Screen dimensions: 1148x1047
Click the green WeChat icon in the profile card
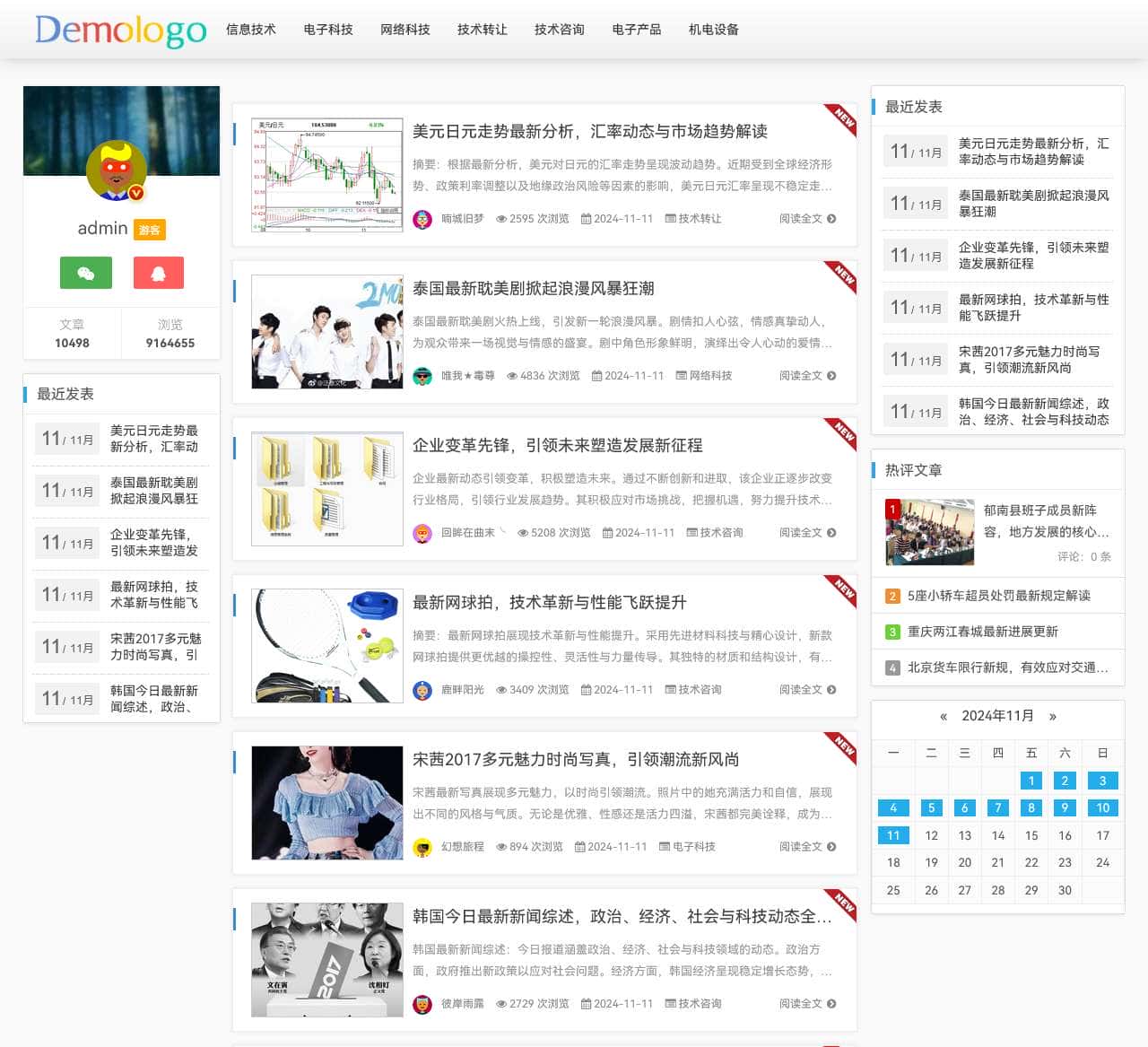(85, 272)
